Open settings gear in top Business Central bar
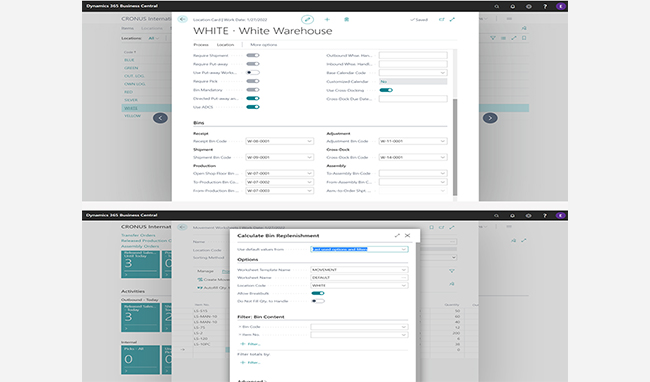650x382 pixels. pyautogui.click(x=529, y=6)
